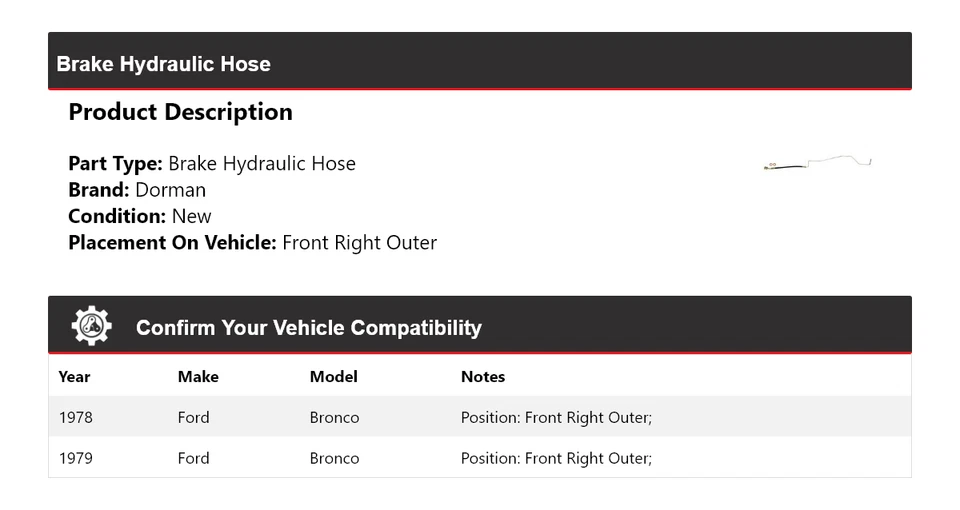Viewport: 960px width, 510px height.
Task: Click the gear compatibility icon
Action: tap(91, 327)
